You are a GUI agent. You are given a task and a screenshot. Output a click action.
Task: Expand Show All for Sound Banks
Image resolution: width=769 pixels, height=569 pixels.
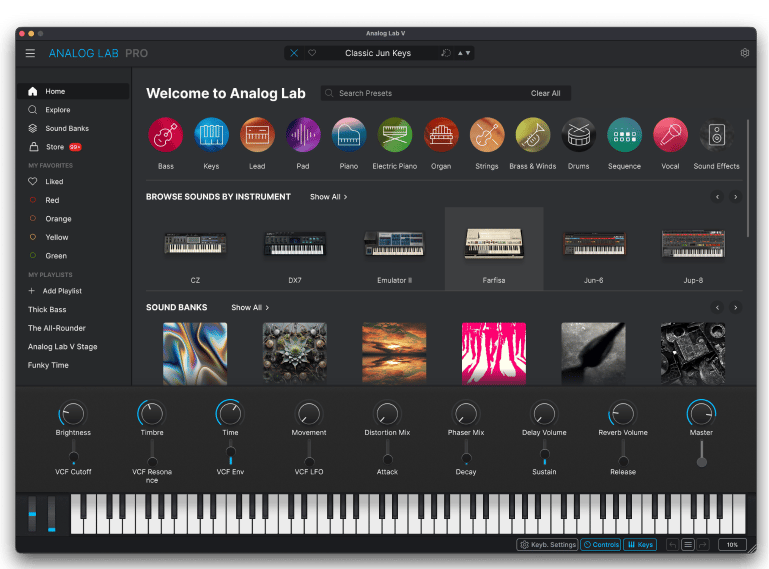pos(249,308)
